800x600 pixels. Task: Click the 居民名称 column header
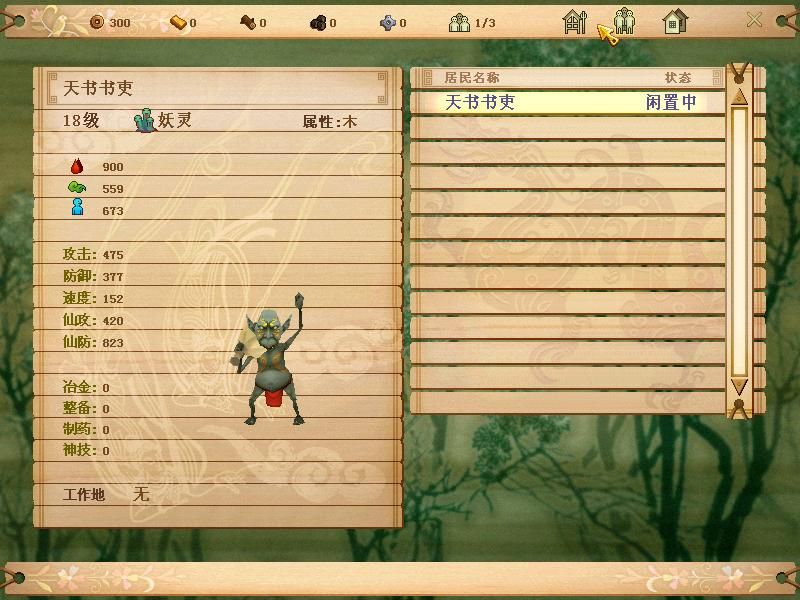(471, 78)
